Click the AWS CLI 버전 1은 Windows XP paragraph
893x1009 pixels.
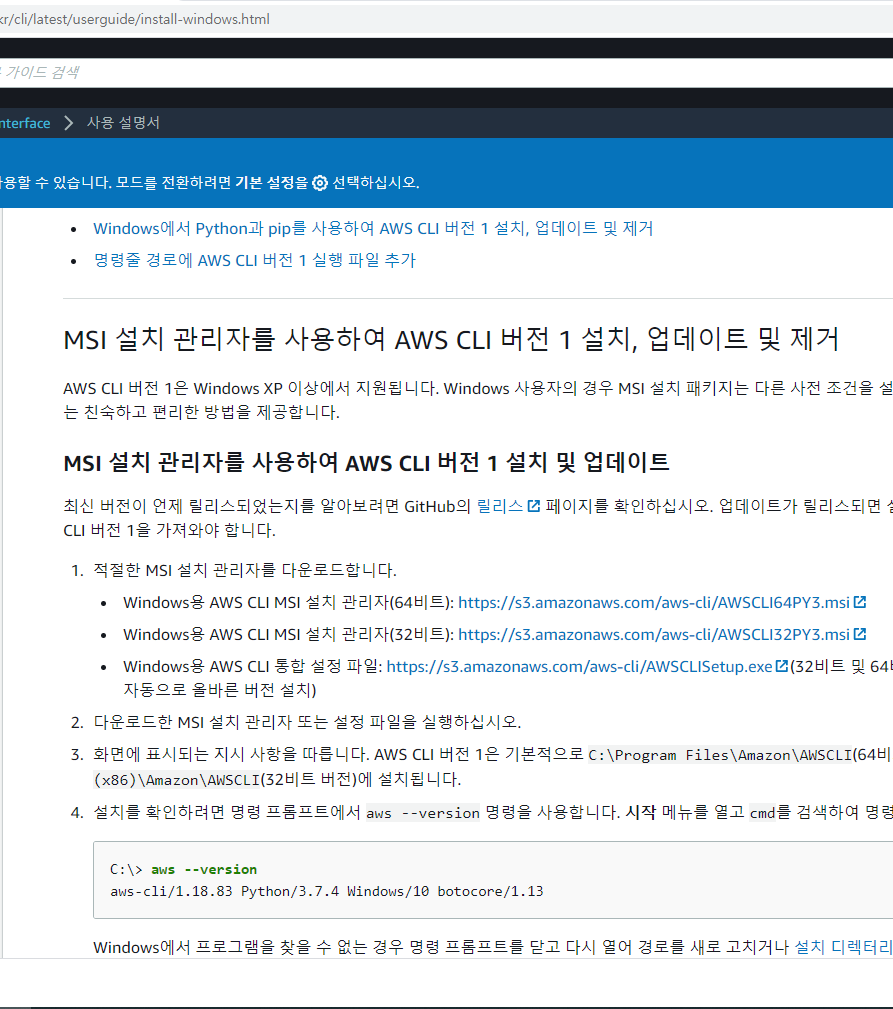(478, 400)
